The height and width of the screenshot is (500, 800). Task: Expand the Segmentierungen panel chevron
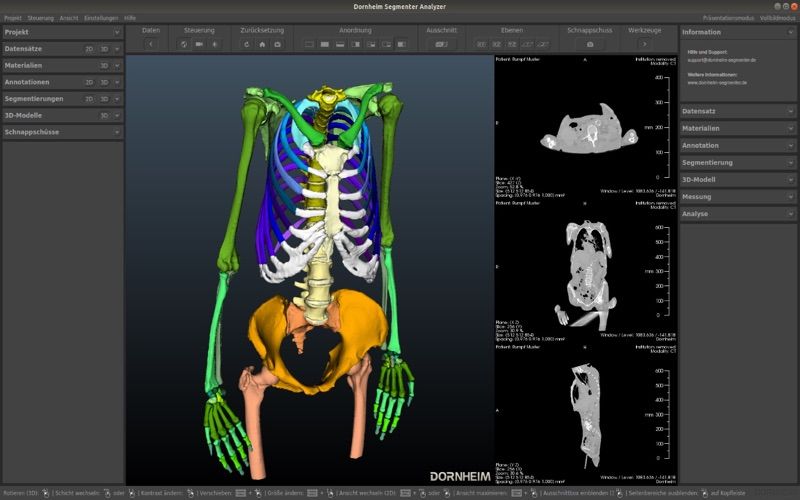click(117, 99)
